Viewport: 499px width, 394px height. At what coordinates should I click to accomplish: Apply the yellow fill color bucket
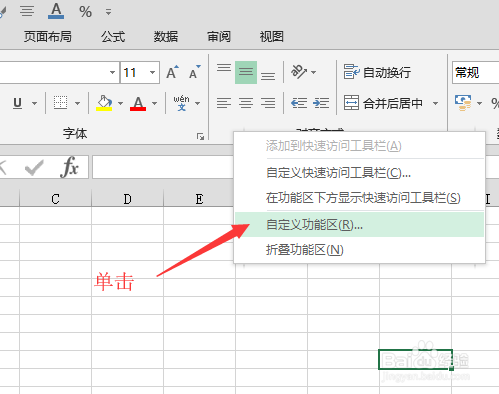[x=104, y=103]
